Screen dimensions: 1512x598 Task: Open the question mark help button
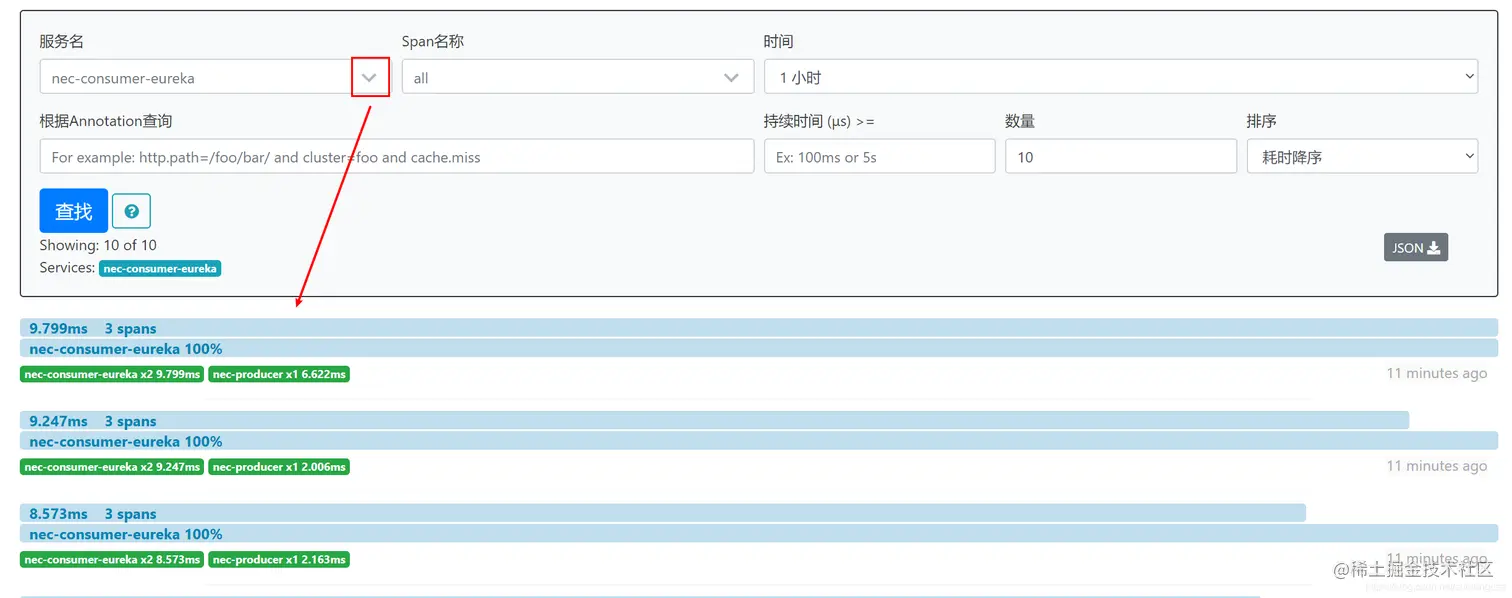[x=131, y=211]
